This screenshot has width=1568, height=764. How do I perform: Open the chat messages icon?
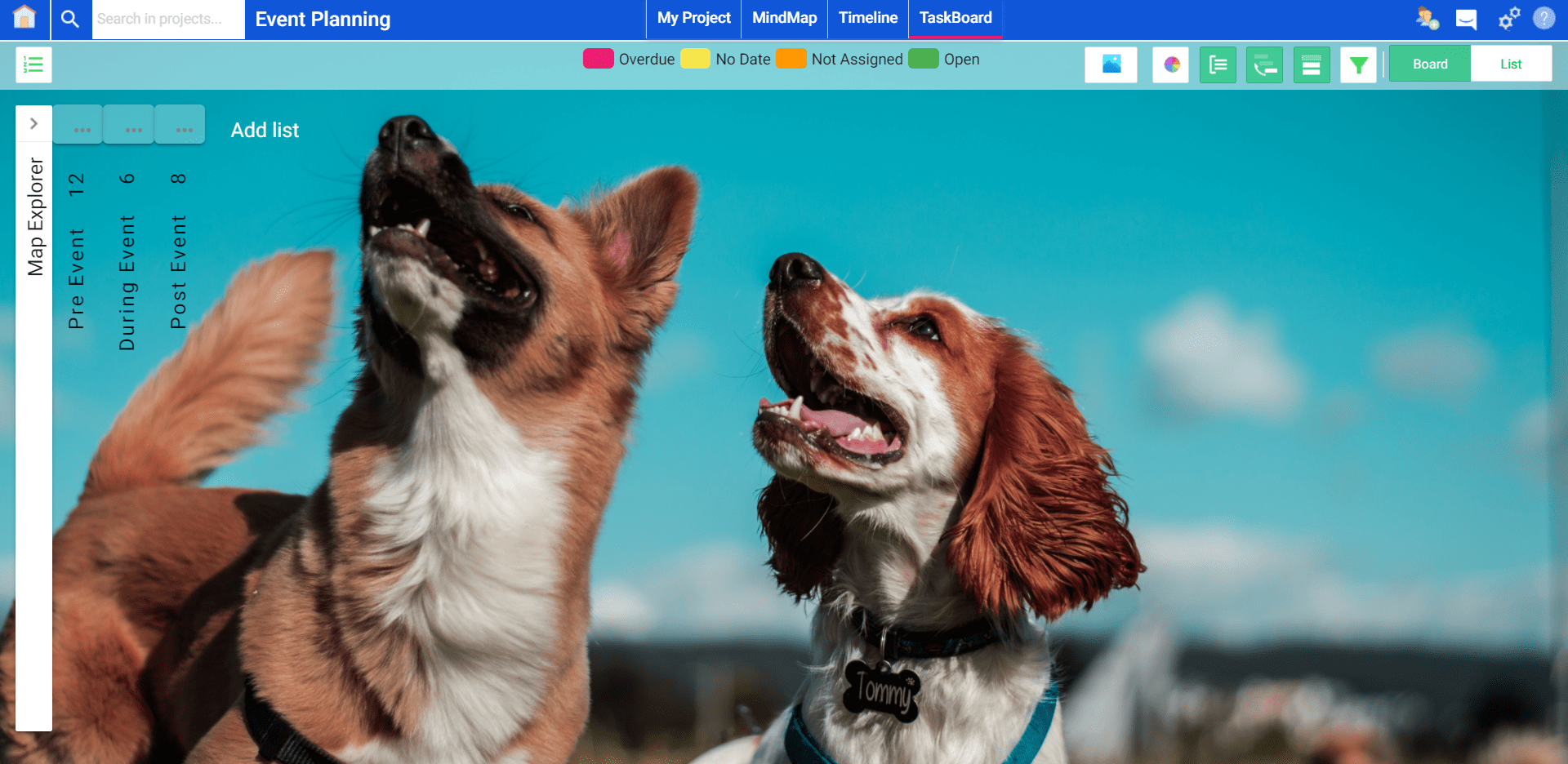tap(1466, 19)
